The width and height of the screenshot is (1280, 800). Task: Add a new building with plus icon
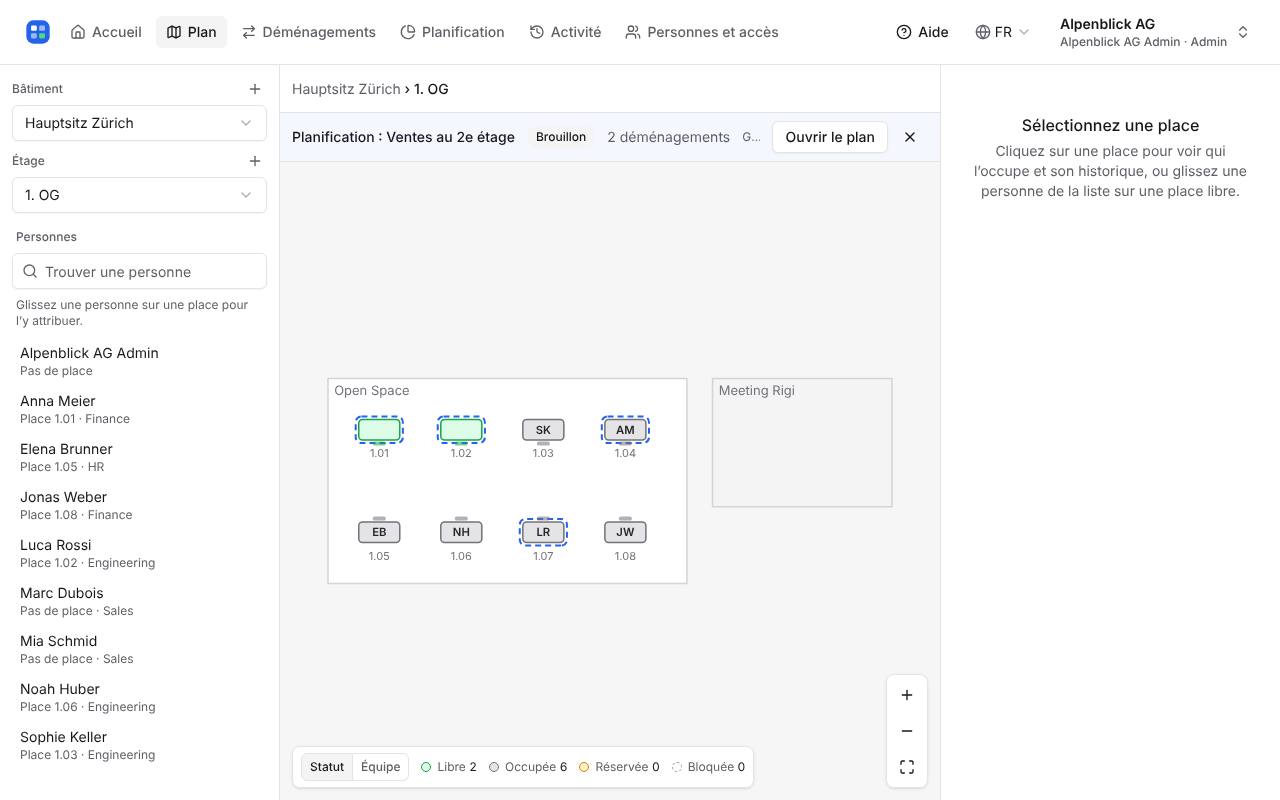click(x=255, y=89)
